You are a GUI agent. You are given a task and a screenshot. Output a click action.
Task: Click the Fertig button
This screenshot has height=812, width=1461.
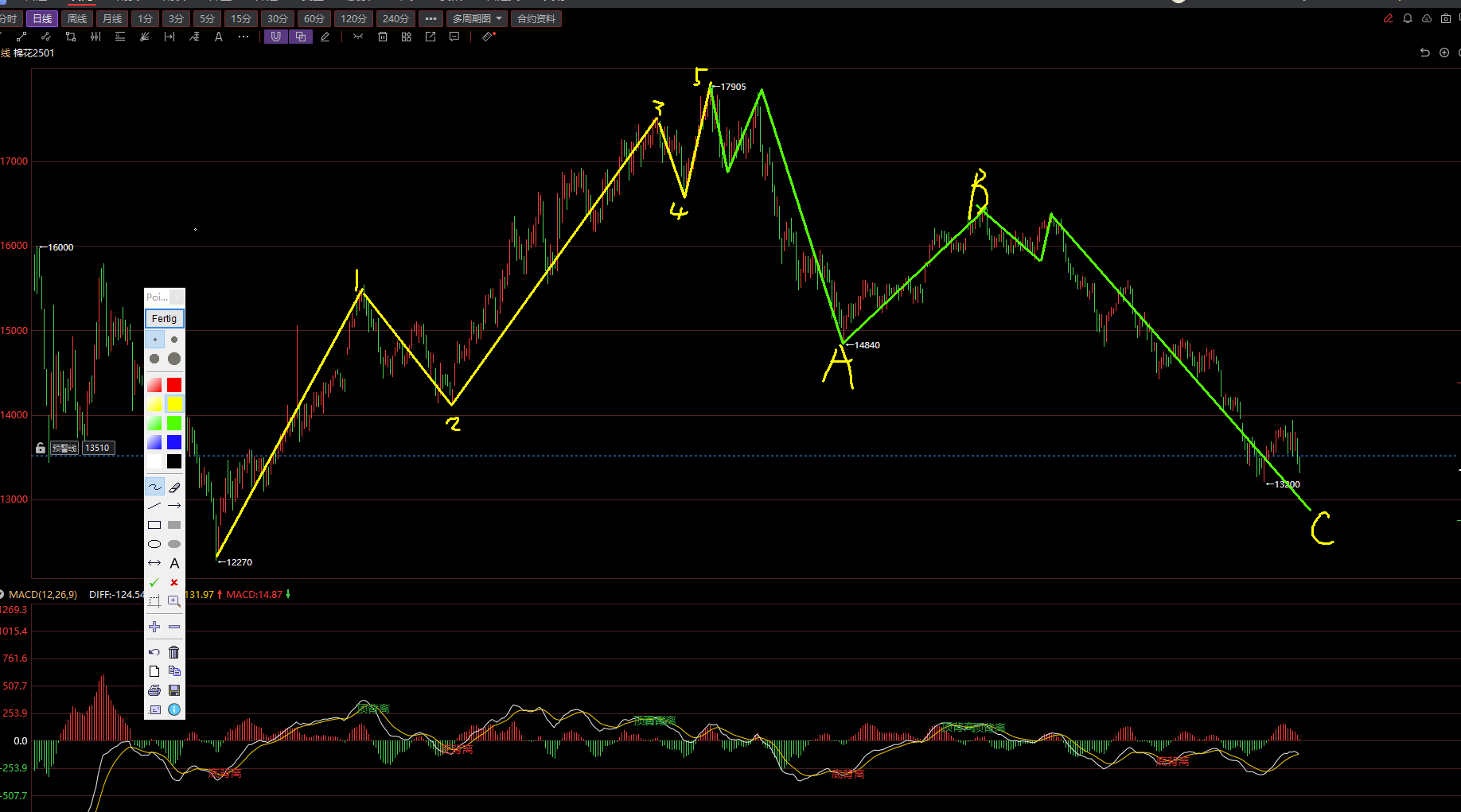164,318
